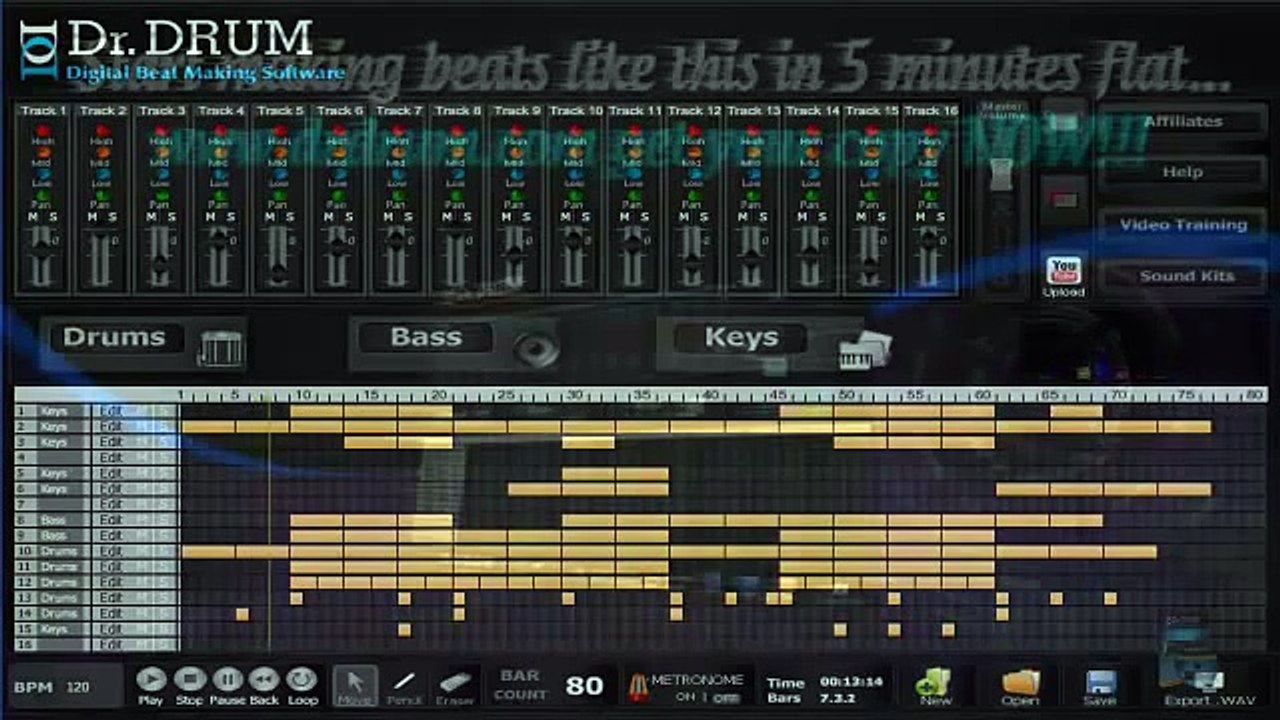
Task: Select the row 2 Keys track label
Action: [x=54, y=427]
